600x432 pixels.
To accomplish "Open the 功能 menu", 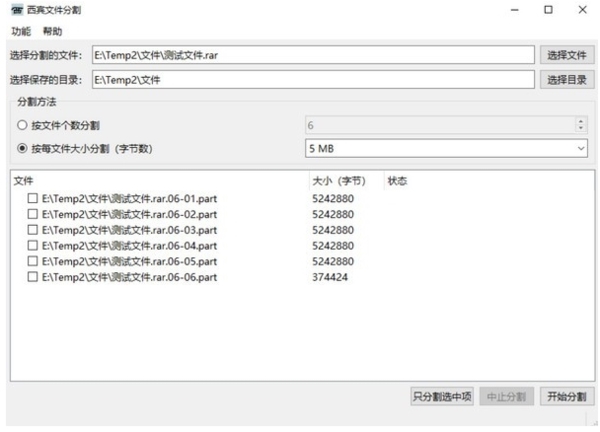I will coord(21,31).
